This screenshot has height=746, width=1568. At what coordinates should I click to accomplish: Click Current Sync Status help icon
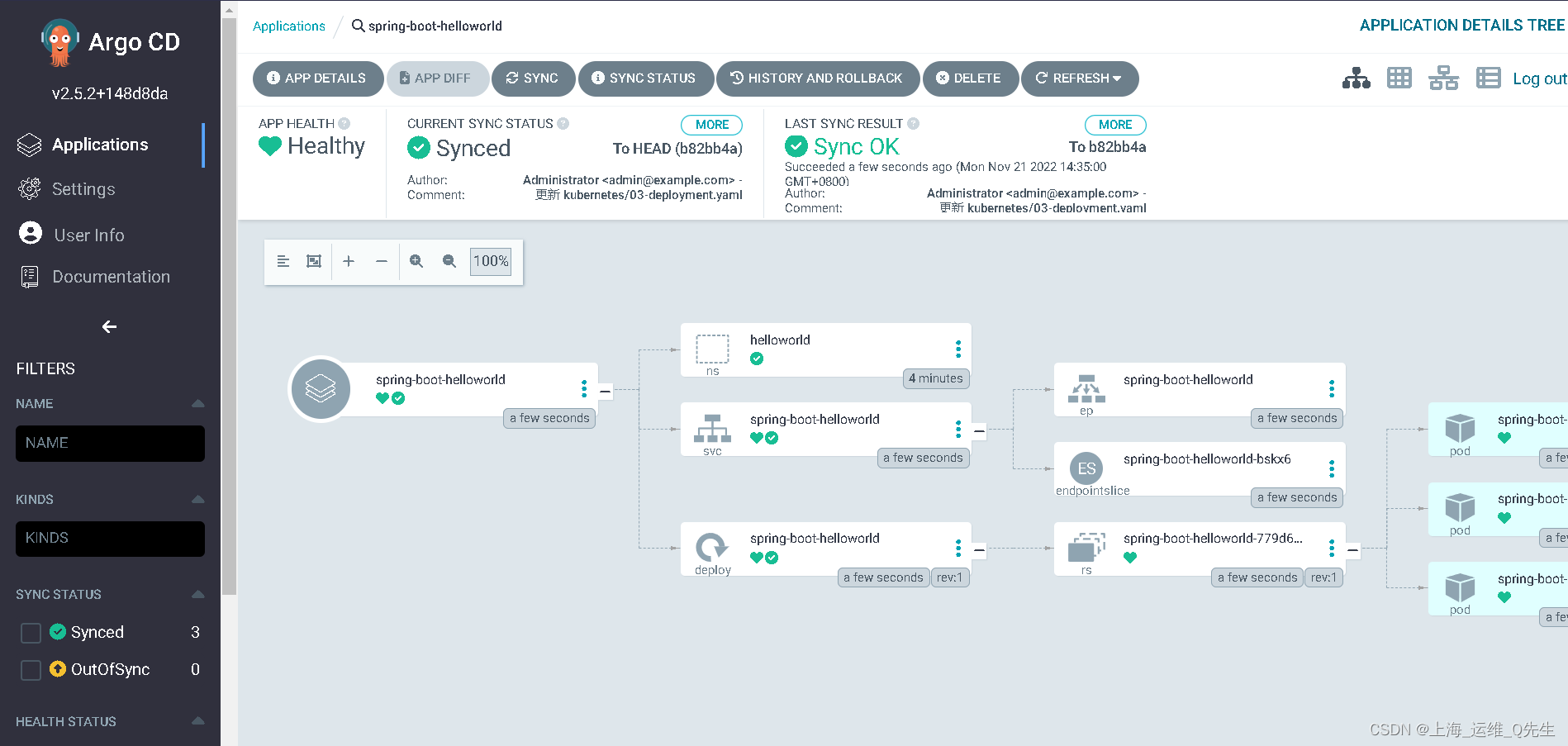[563, 124]
